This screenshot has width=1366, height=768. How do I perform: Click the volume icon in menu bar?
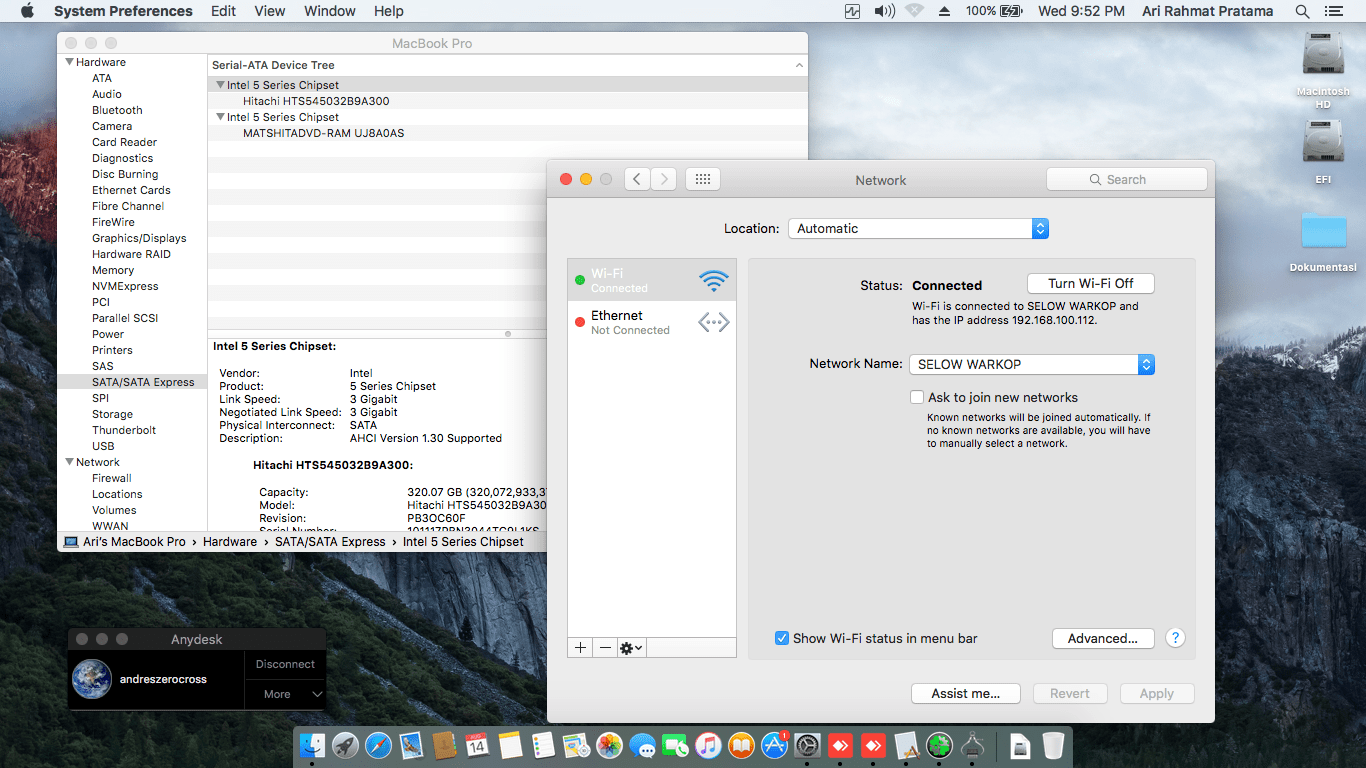coord(884,11)
